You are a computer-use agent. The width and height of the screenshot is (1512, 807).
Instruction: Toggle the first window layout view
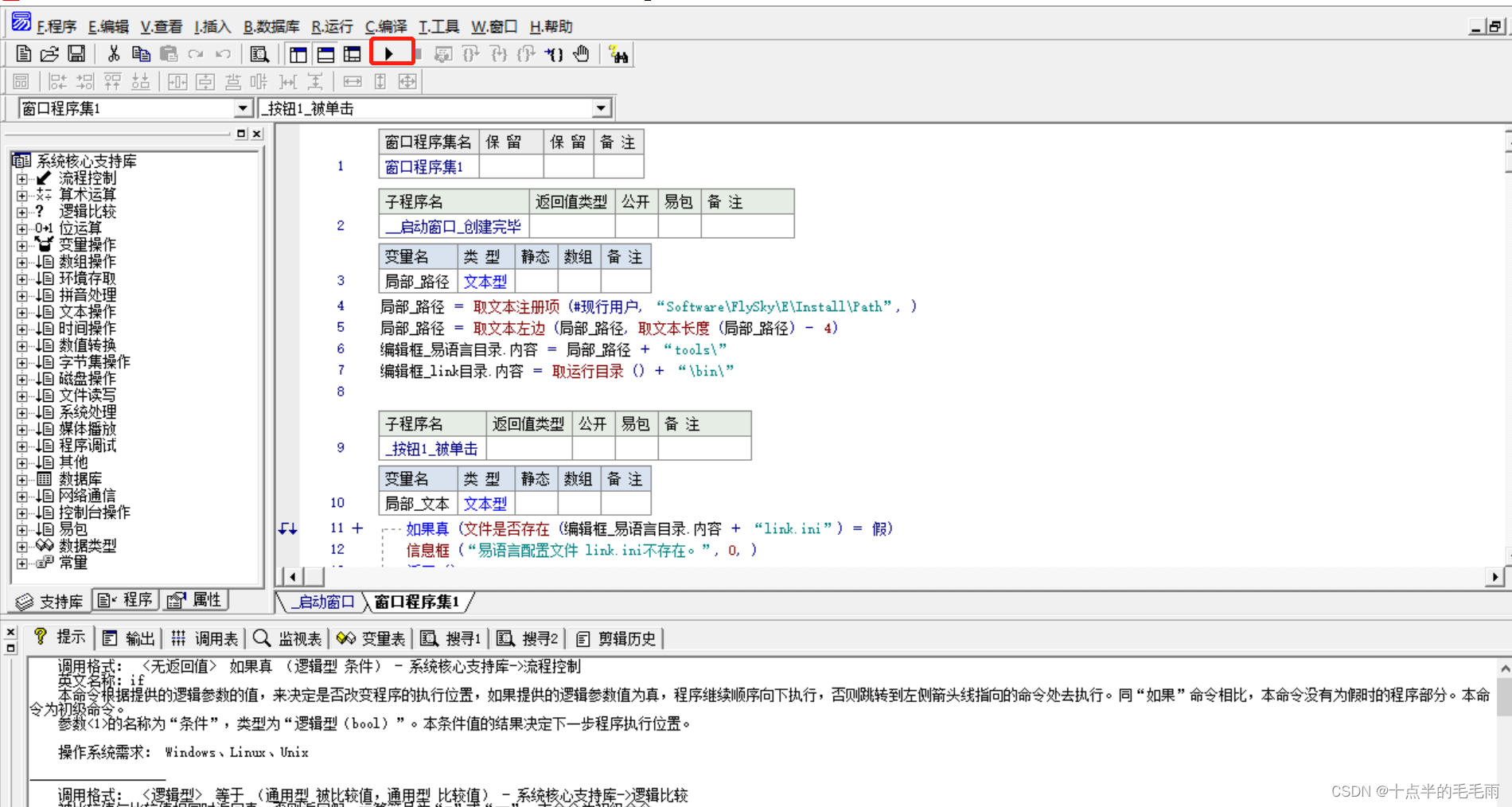(298, 53)
